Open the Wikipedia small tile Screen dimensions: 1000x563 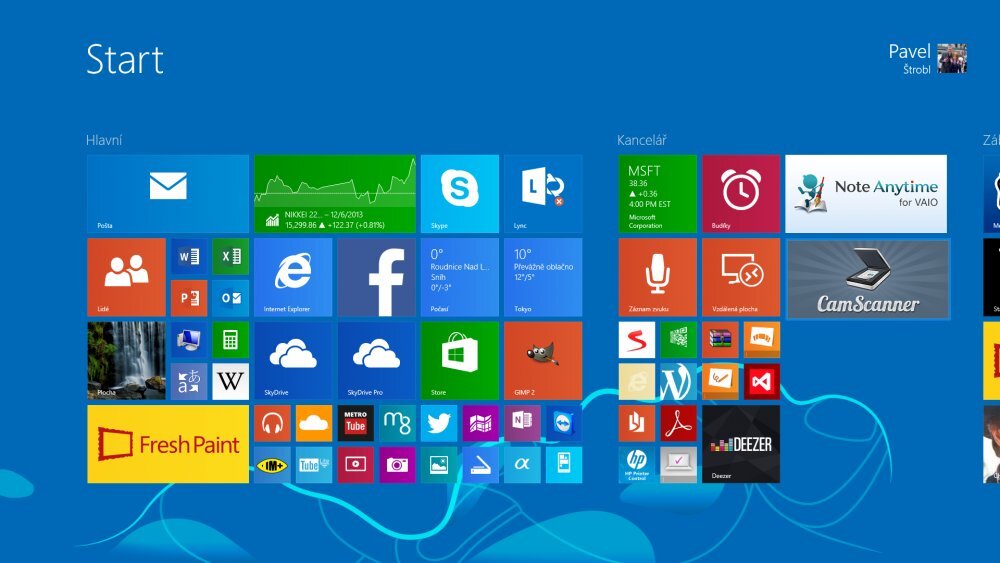click(x=230, y=381)
